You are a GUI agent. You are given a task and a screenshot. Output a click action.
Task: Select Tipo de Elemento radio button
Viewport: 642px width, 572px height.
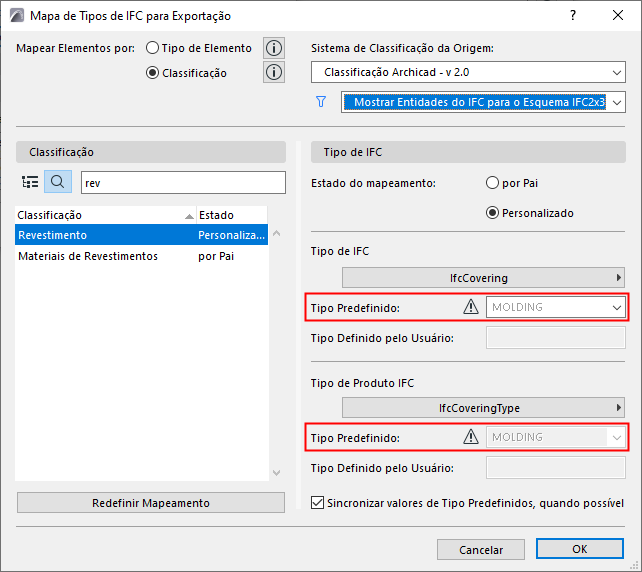[x=153, y=48]
